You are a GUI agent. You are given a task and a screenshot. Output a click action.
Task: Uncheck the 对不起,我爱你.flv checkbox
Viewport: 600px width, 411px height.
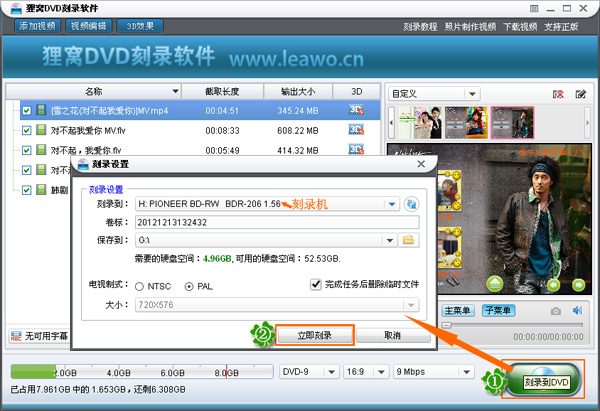[26, 150]
